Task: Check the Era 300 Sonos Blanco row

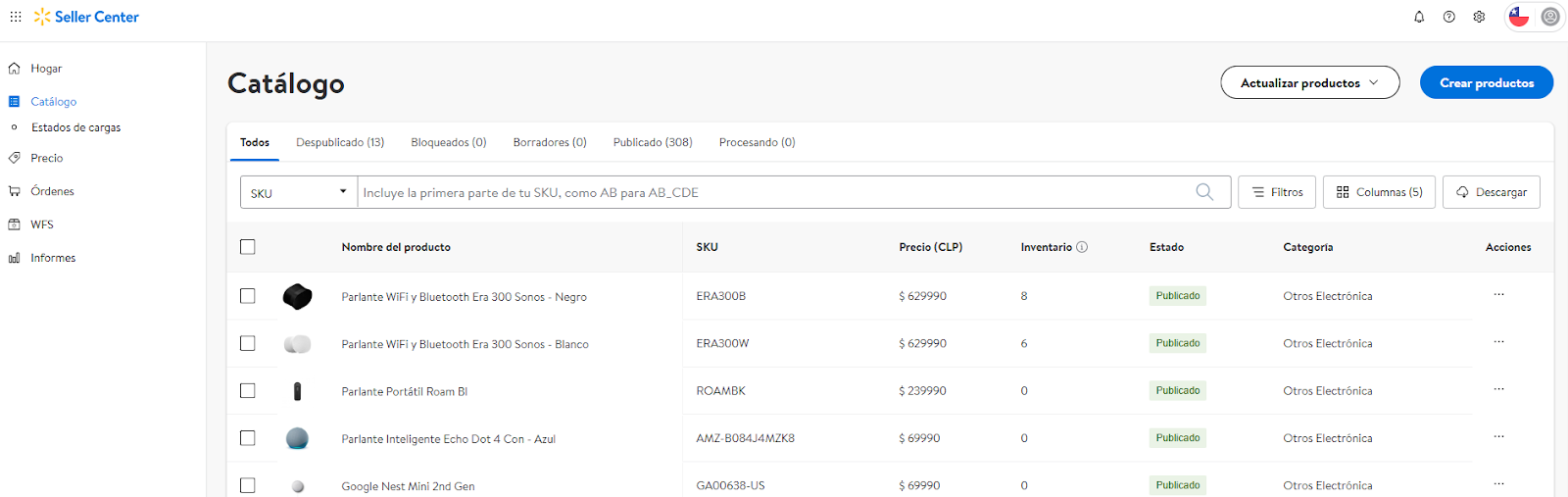Action: click(248, 343)
